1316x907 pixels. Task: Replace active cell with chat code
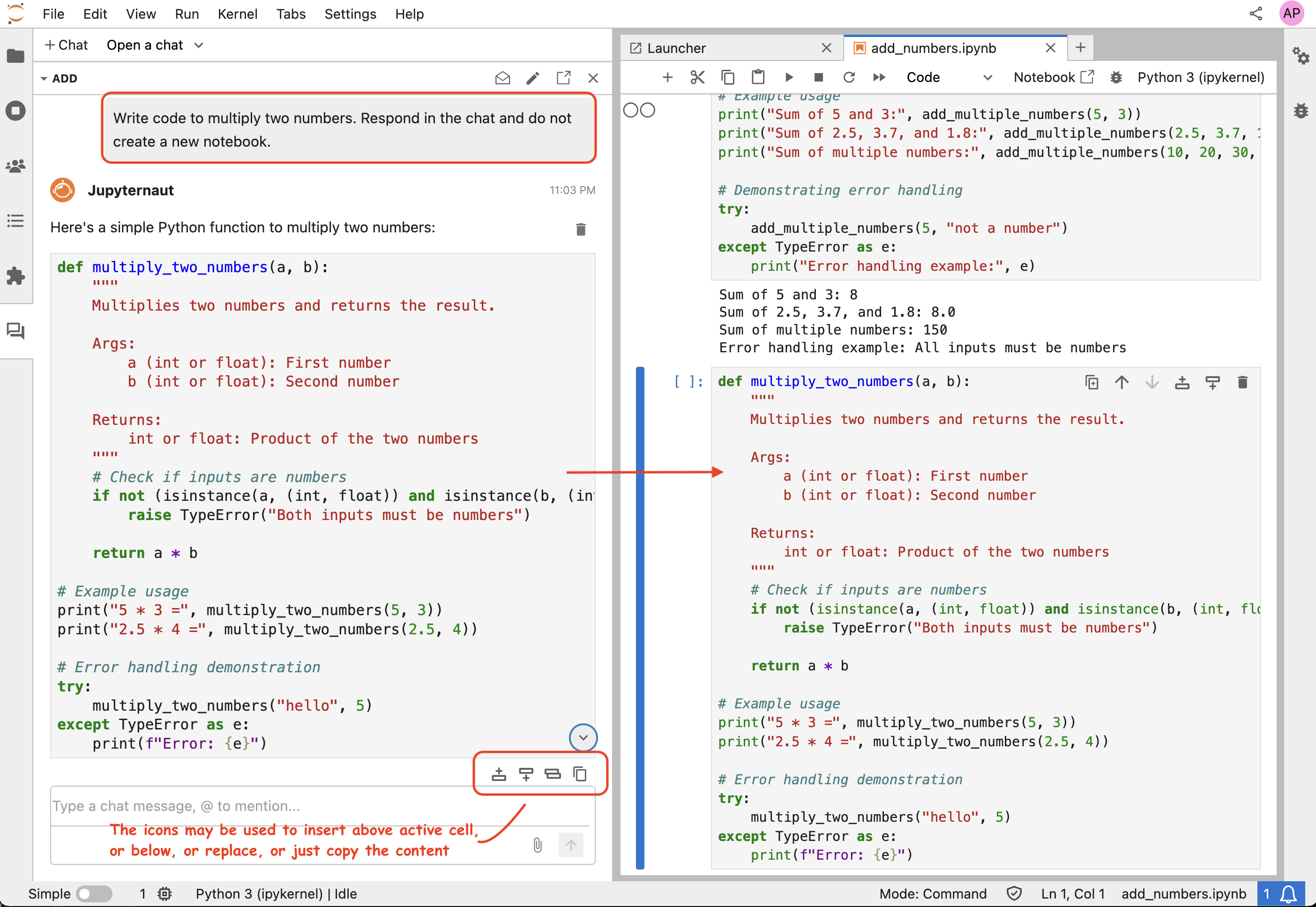click(553, 774)
